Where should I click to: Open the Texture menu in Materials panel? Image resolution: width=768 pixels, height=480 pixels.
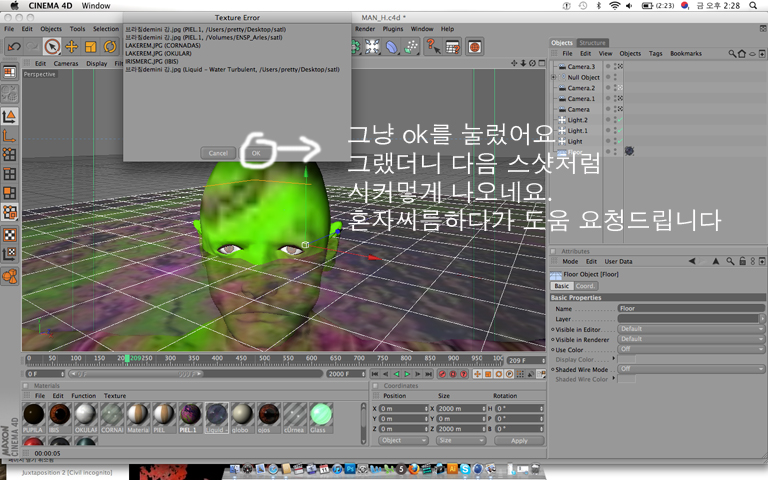pyautogui.click(x=115, y=396)
